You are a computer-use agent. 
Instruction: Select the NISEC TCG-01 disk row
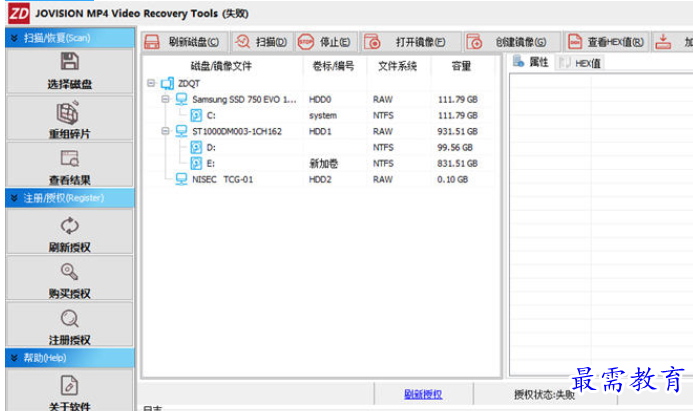321,179
